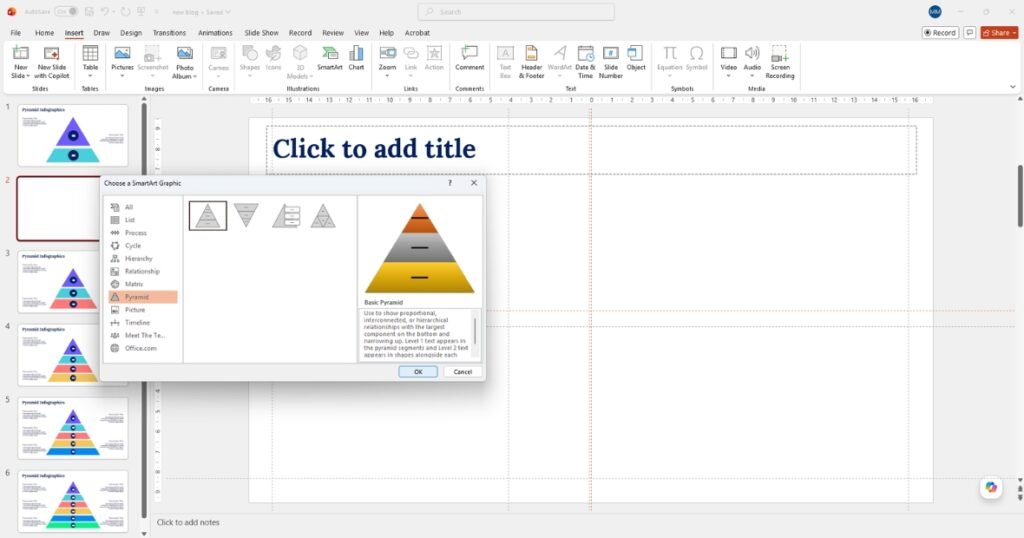Cancel the SmartArt dialog
Viewport: 1024px width, 538px height.
pyautogui.click(x=463, y=372)
